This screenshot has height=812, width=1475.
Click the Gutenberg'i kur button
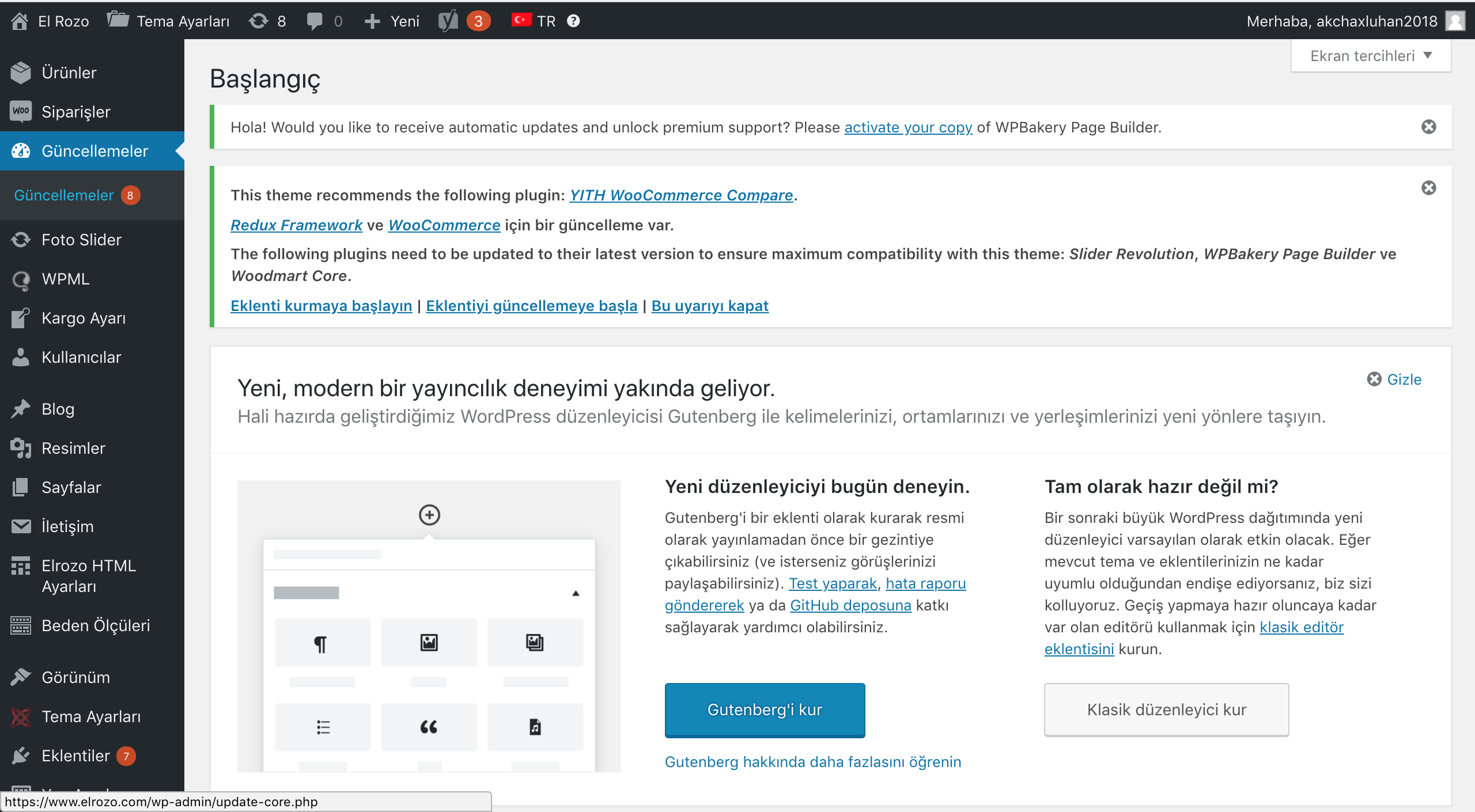coord(765,709)
